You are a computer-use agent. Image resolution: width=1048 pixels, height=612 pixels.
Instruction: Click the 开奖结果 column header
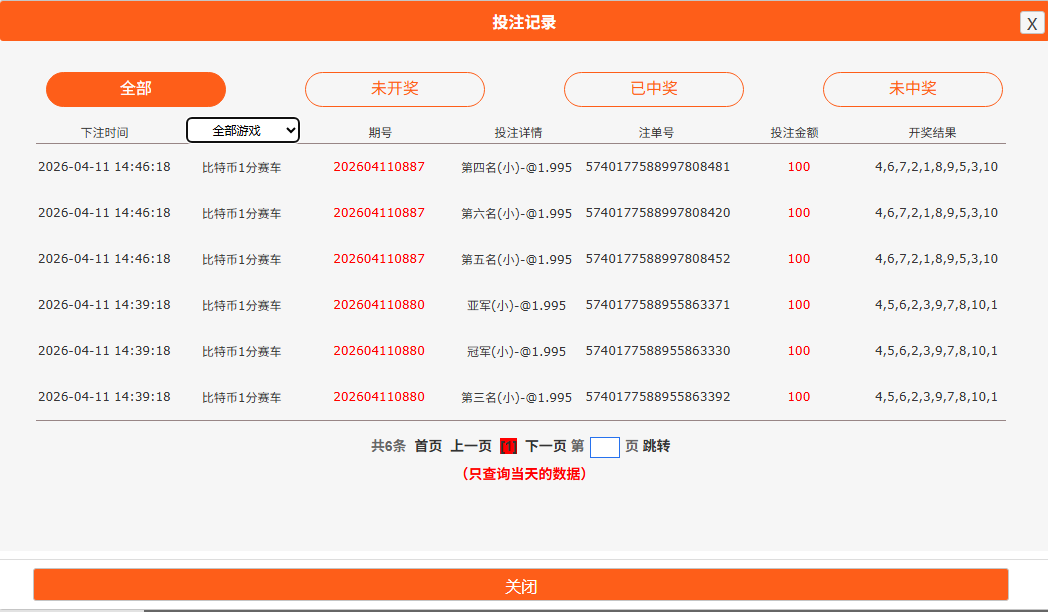point(932,132)
